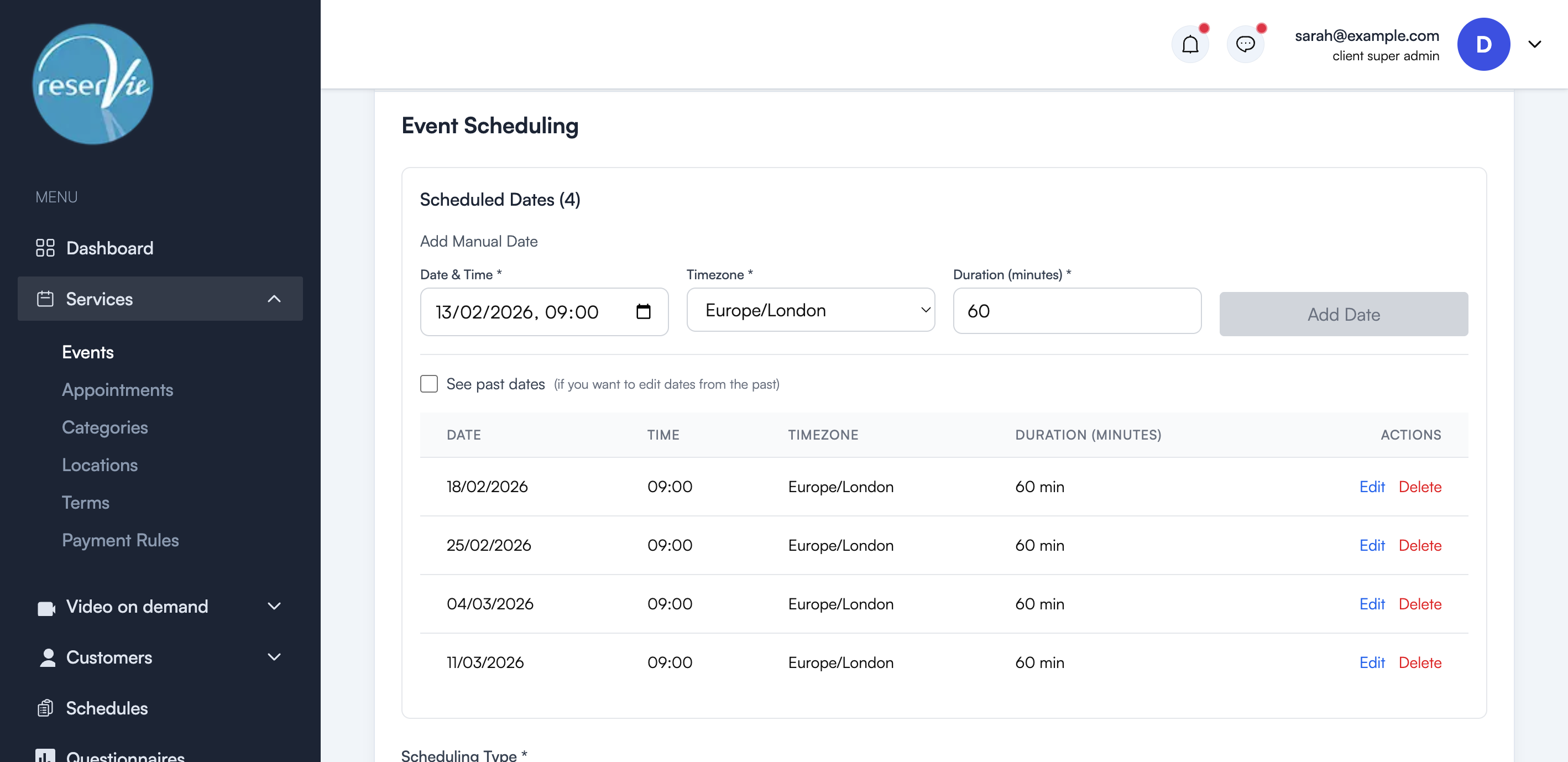This screenshot has width=1568, height=762.
Task: Click the Duration minutes input showing 60
Action: point(1076,310)
